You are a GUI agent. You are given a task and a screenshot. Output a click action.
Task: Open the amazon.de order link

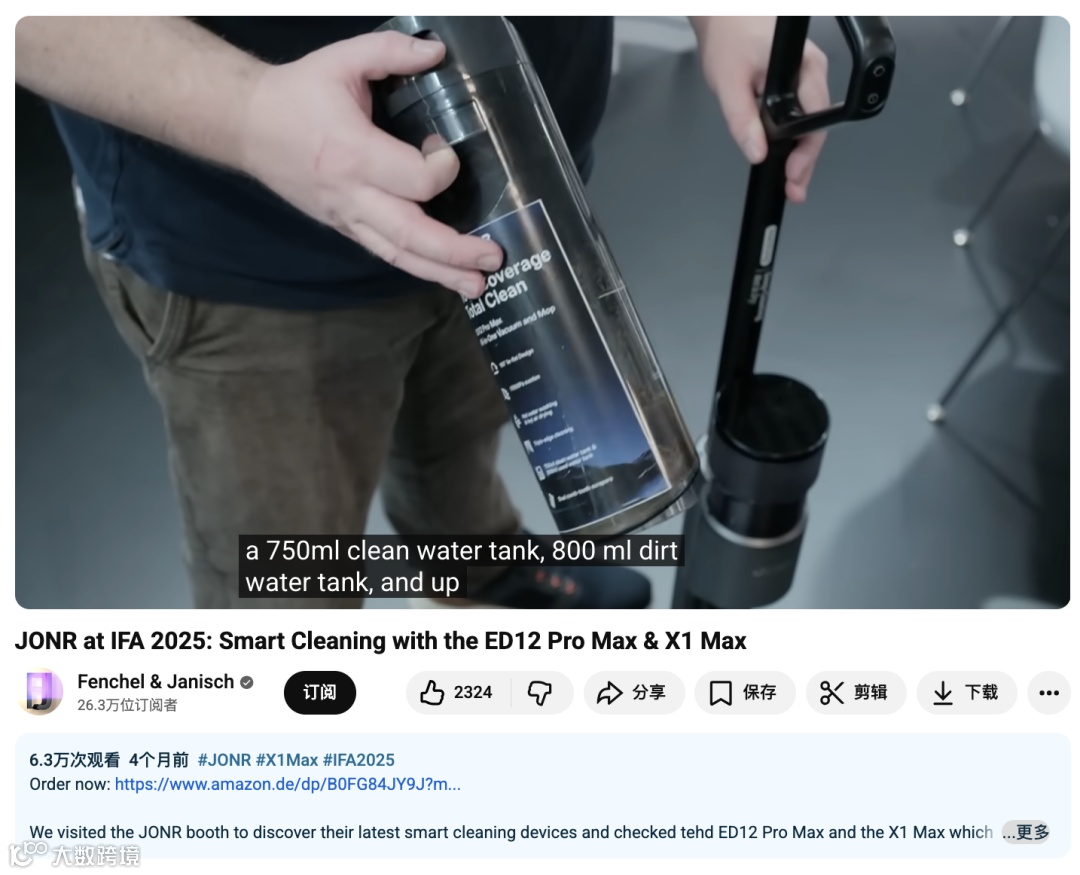pyautogui.click(x=287, y=784)
